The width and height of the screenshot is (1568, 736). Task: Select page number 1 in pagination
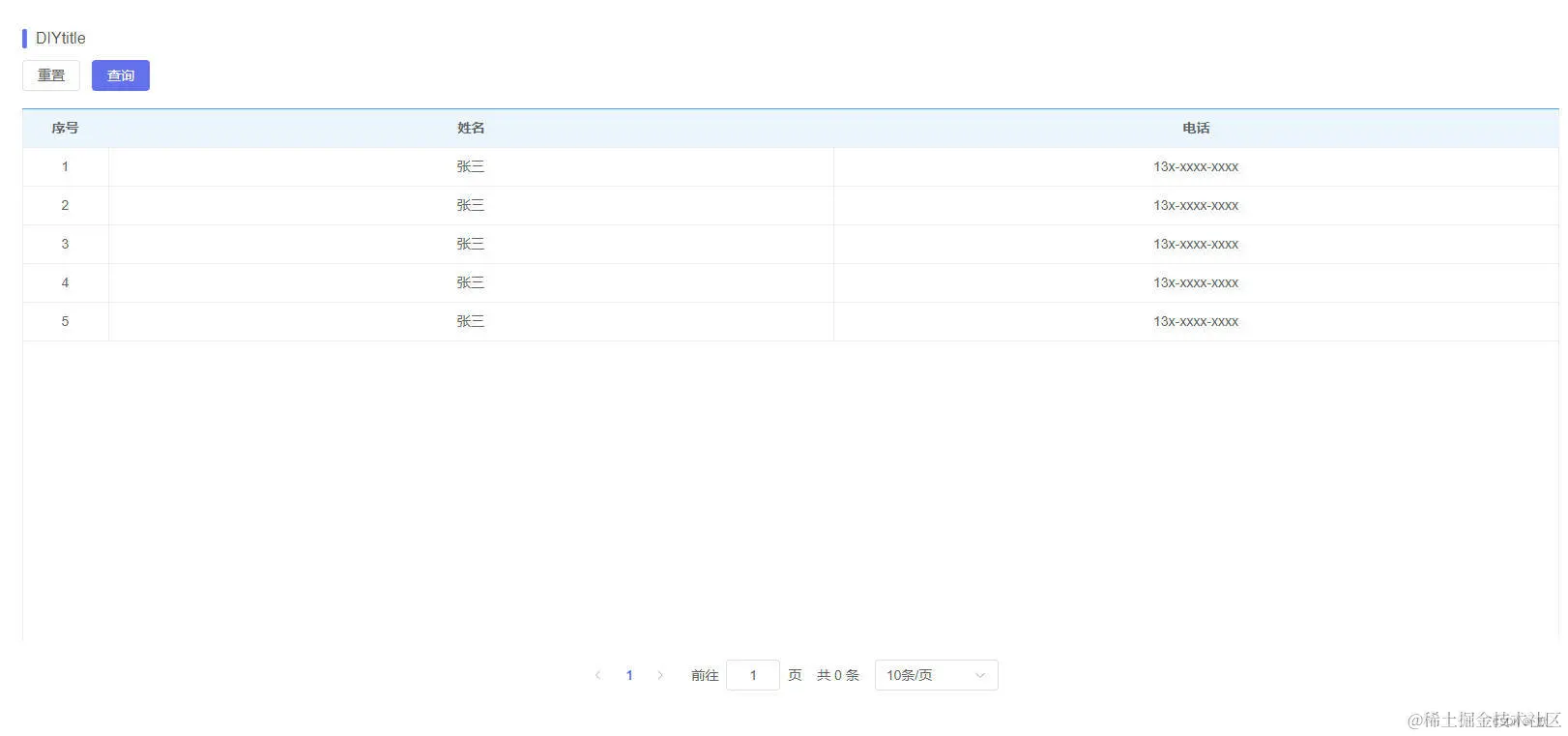click(629, 675)
